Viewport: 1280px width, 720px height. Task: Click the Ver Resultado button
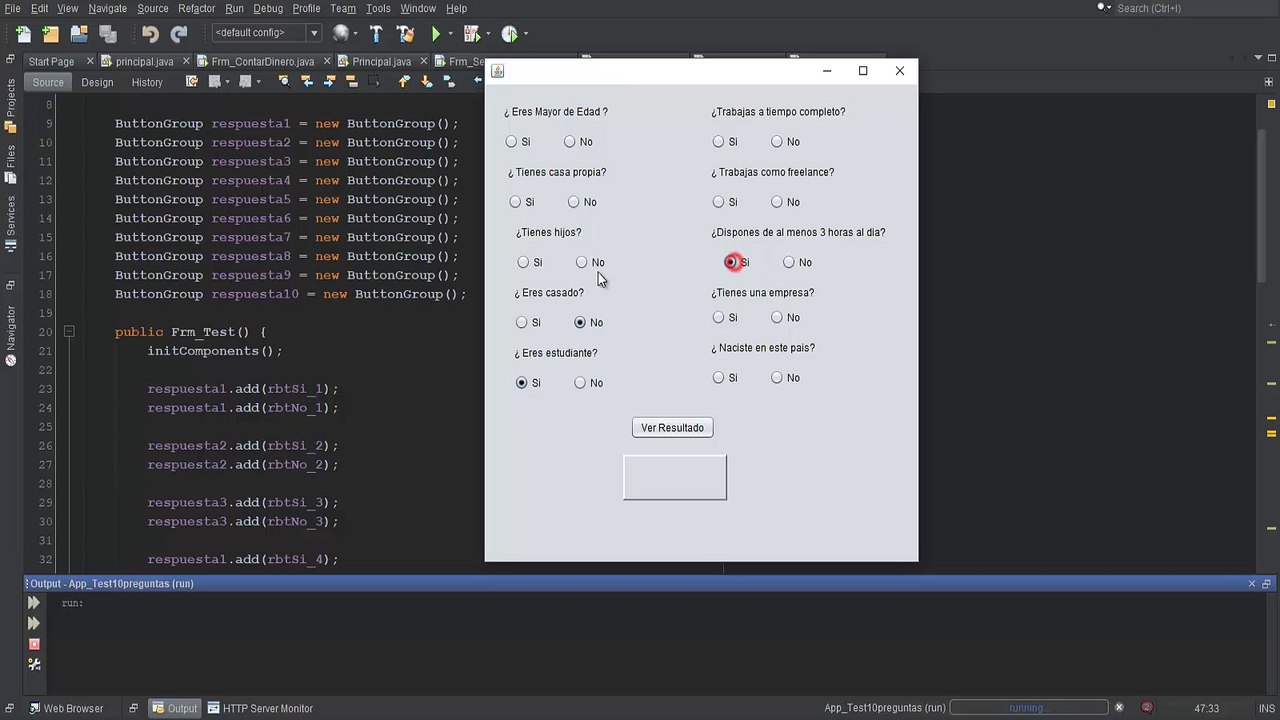click(x=672, y=428)
